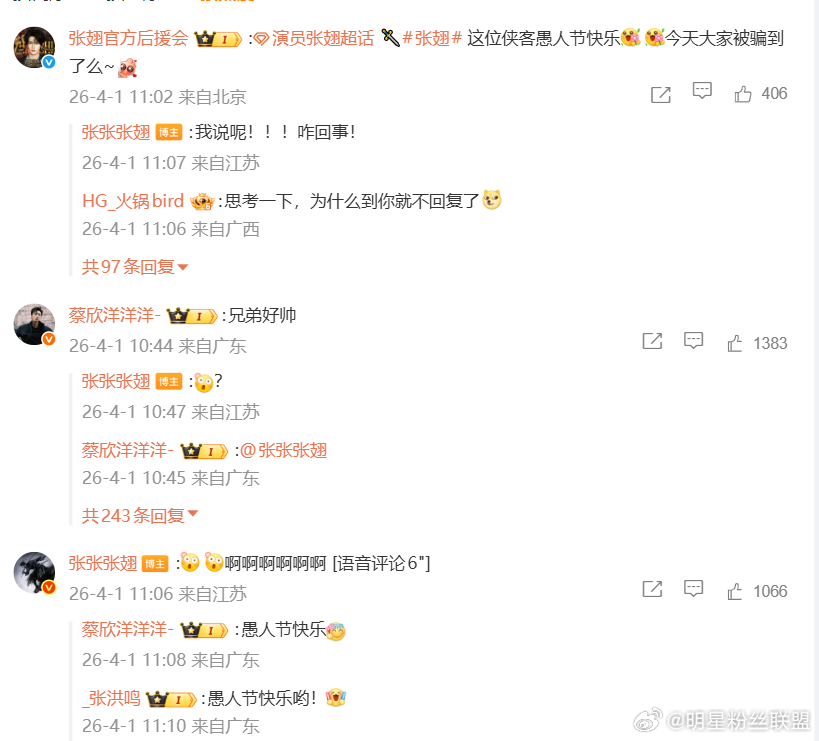Open the reply icon on the 兄弟好帅 comment
This screenshot has width=819, height=741.
click(693, 340)
